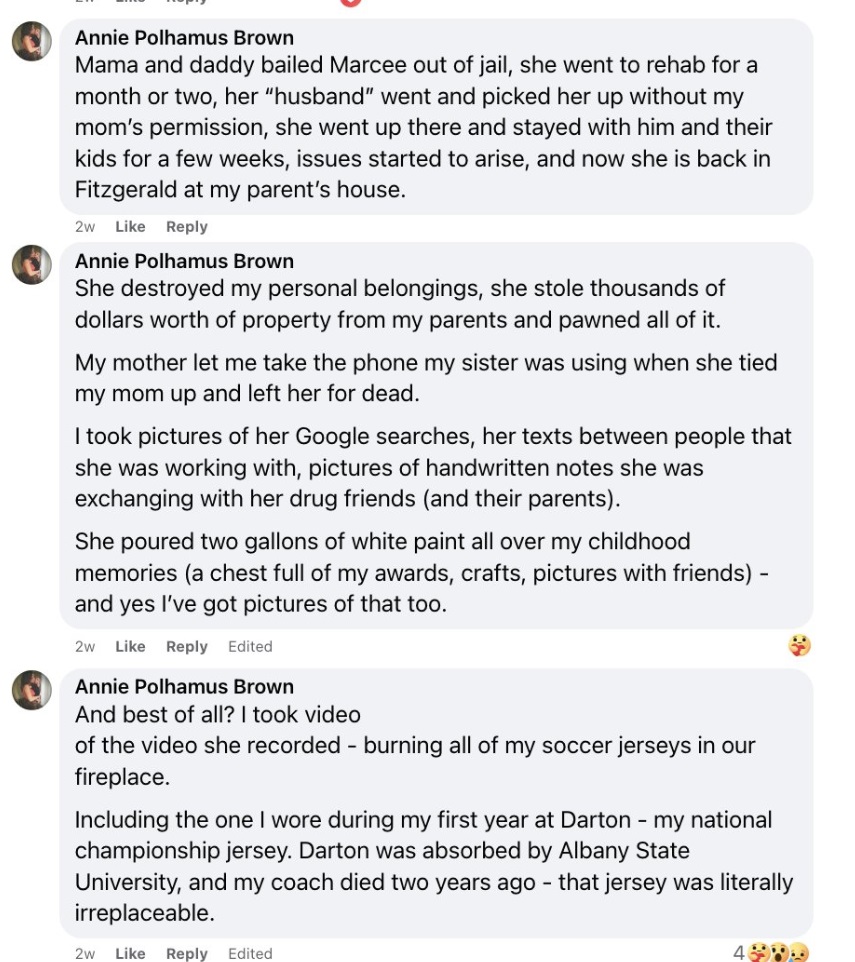Click the 2w timestamp on the first comment
This screenshot has width=855, height=962.
pos(84,226)
